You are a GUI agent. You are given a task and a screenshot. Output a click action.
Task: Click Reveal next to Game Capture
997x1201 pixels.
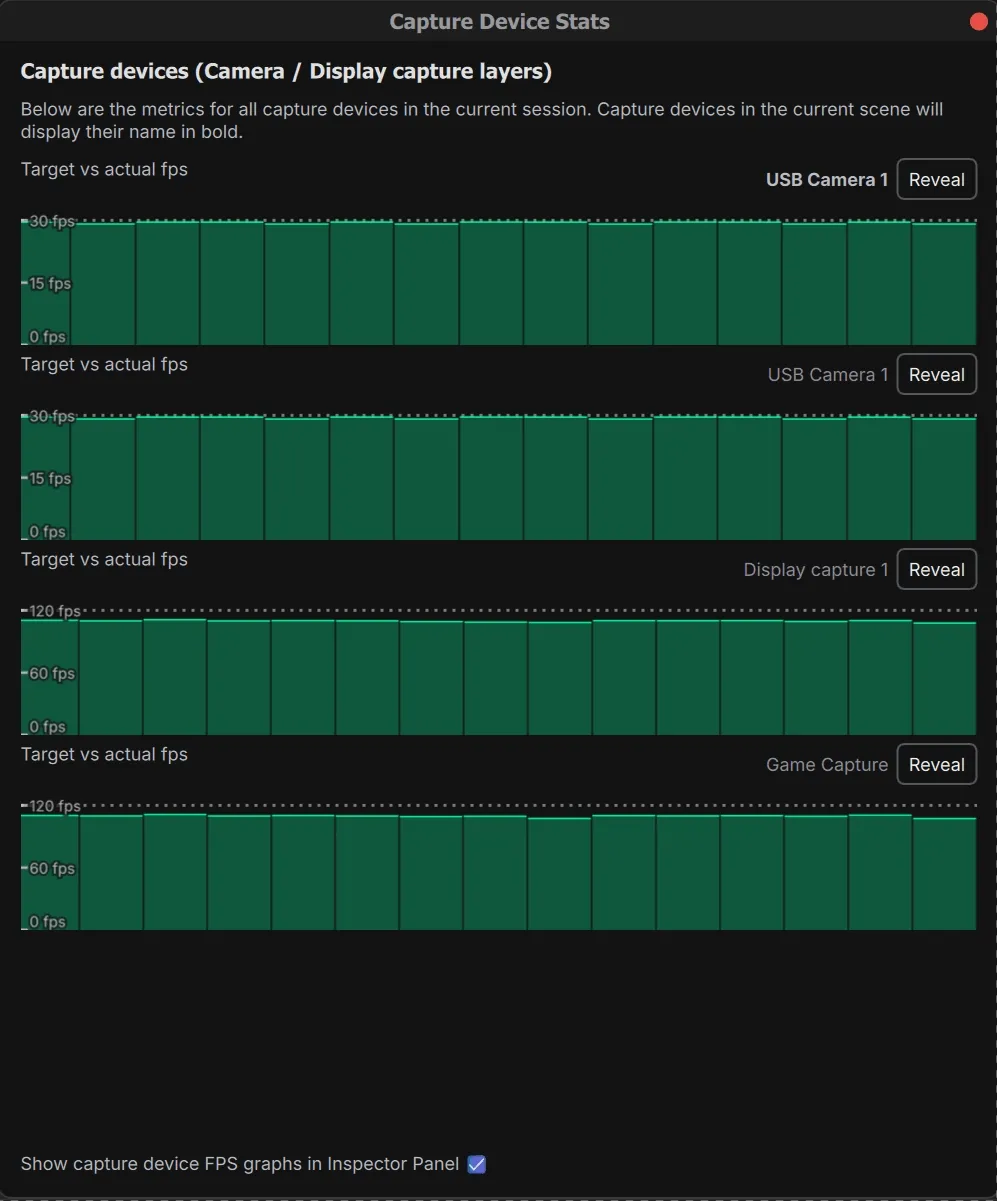coord(936,765)
